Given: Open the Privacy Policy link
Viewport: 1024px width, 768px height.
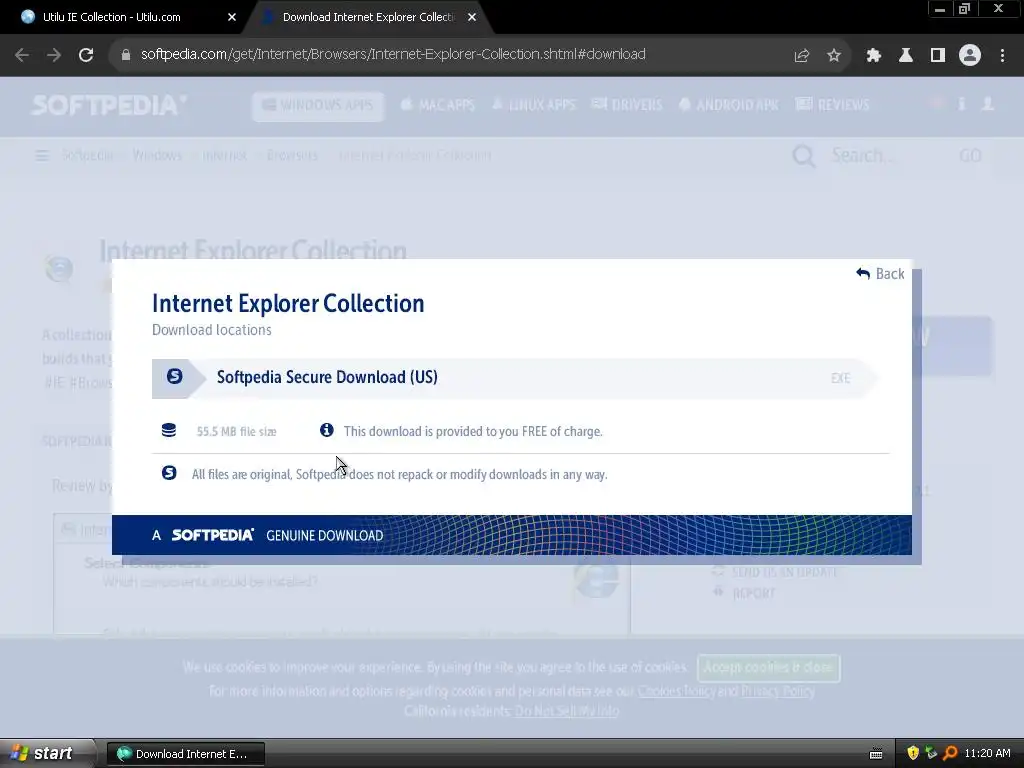Looking at the screenshot, I should click(778, 691).
